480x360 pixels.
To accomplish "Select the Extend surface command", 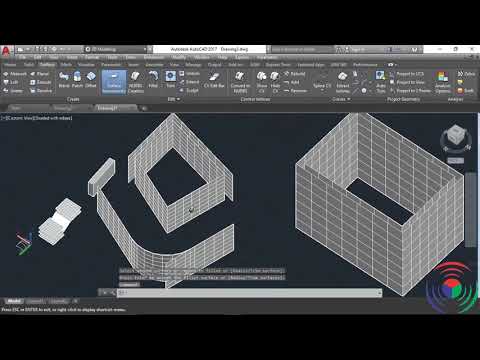I will coord(189,82).
